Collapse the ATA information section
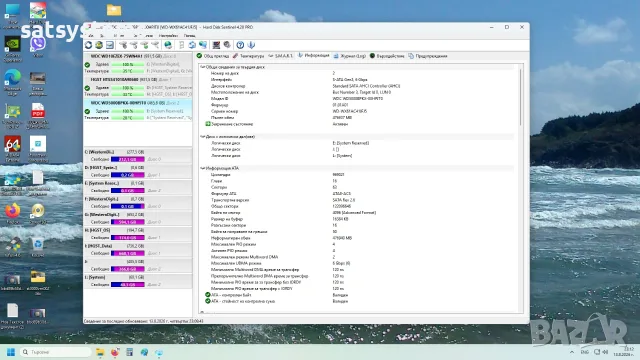 [202, 168]
